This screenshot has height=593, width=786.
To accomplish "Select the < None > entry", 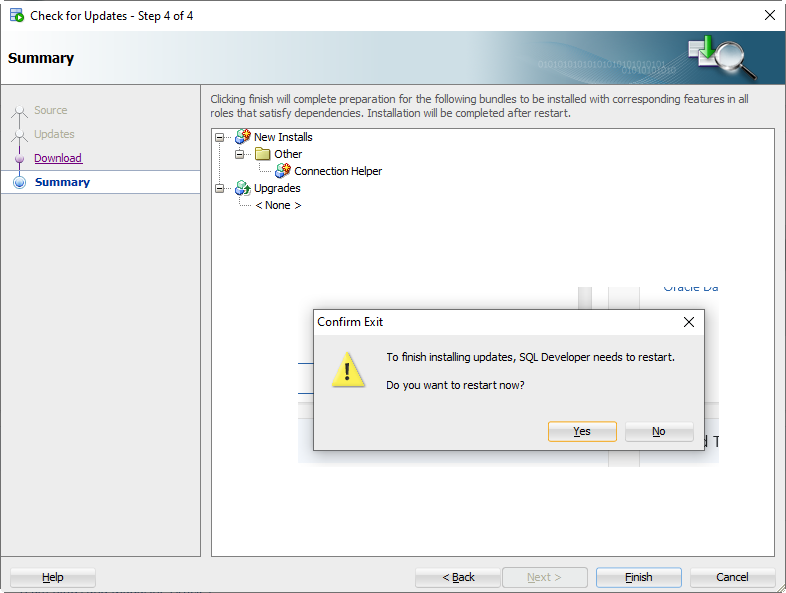I will (x=278, y=205).
